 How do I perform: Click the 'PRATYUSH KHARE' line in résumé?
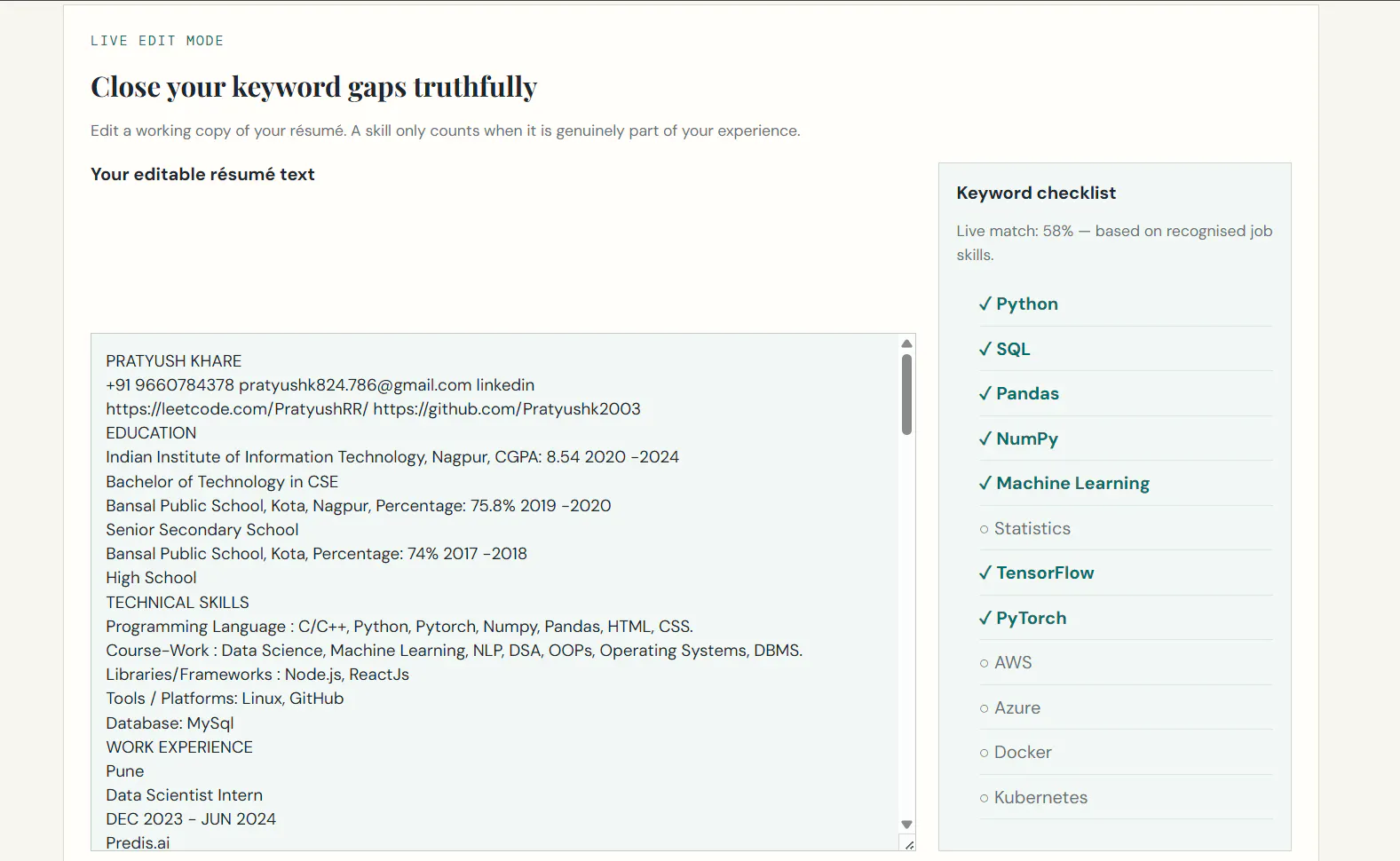[x=174, y=361]
